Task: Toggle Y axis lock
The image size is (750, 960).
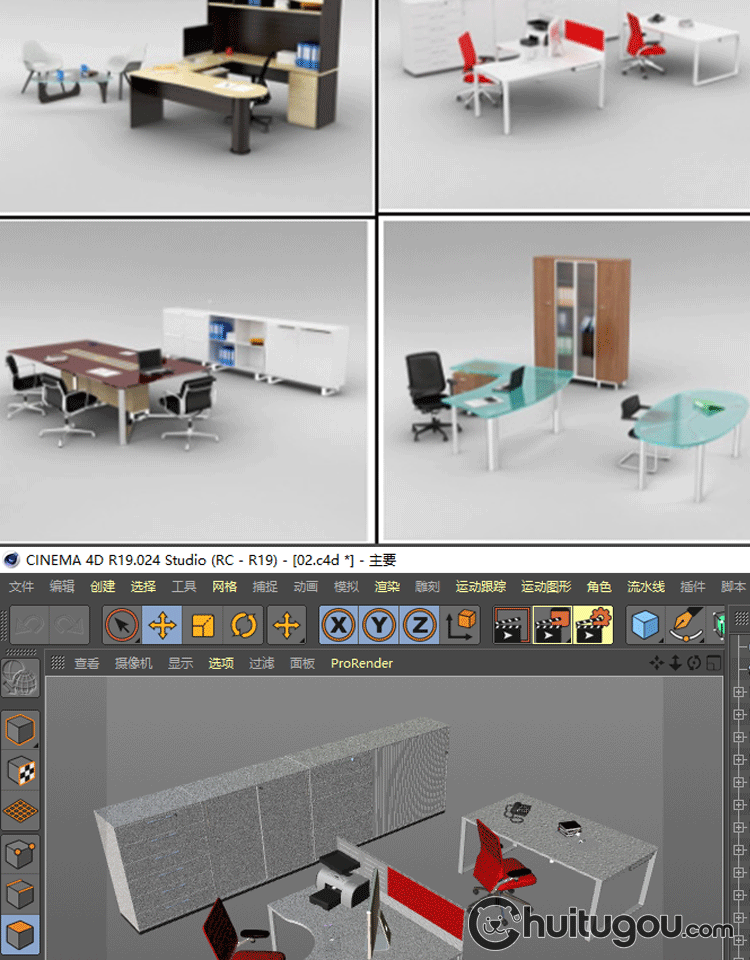Action: 380,626
